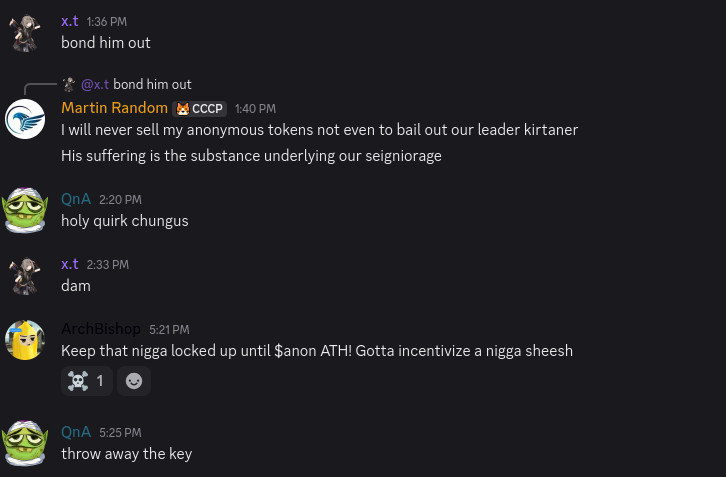Click the x.t username at 1:36 PM
This screenshot has height=477, width=726.
click(x=70, y=21)
